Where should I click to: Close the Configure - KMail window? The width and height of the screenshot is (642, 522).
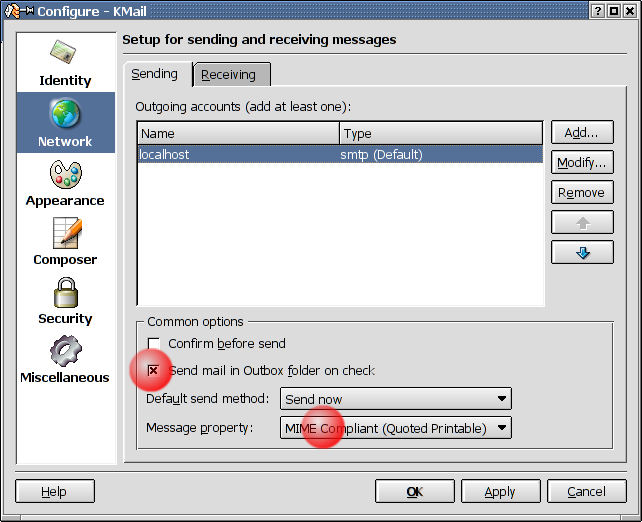coord(630,11)
